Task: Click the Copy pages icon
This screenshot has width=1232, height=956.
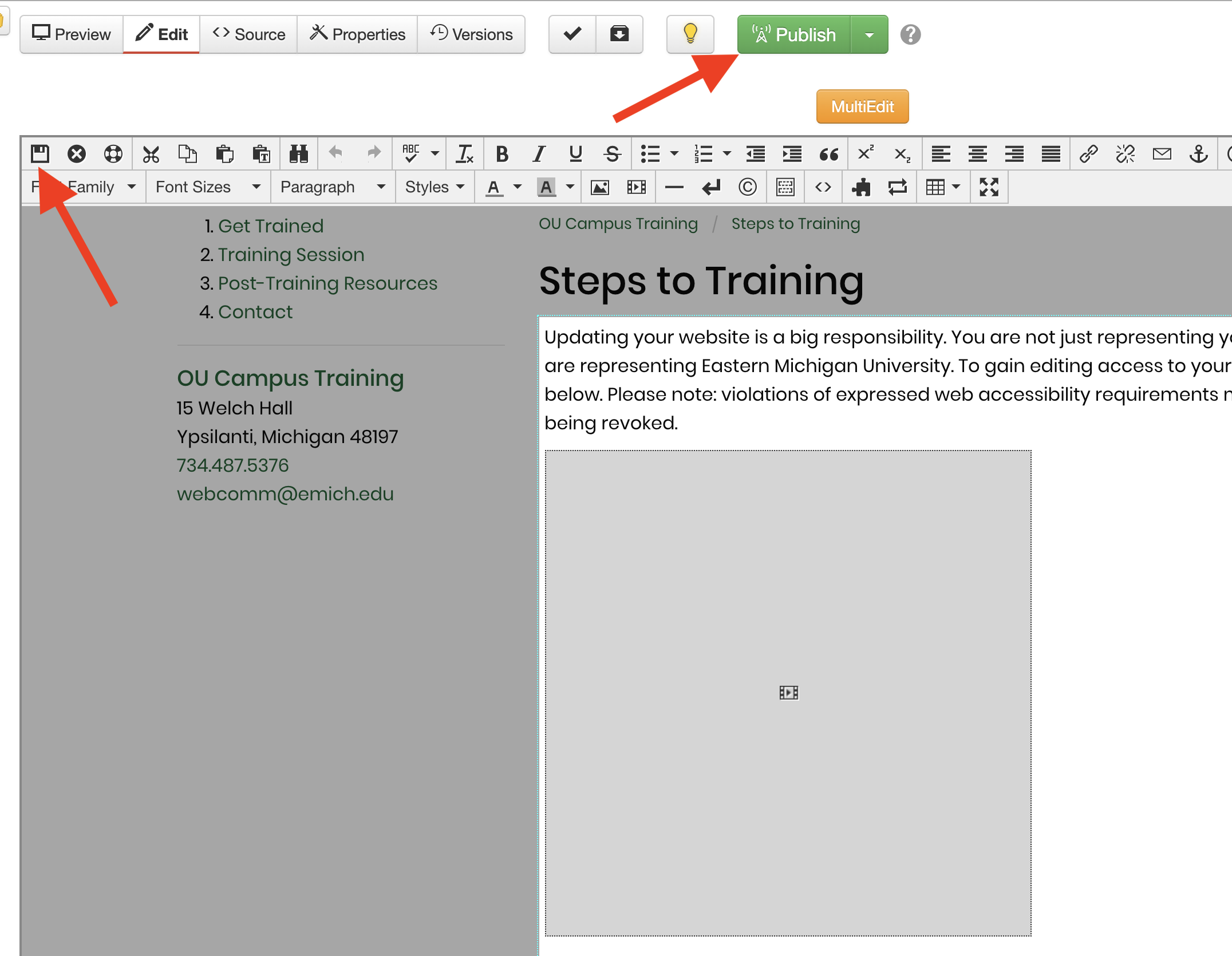Action: pos(188,153)
